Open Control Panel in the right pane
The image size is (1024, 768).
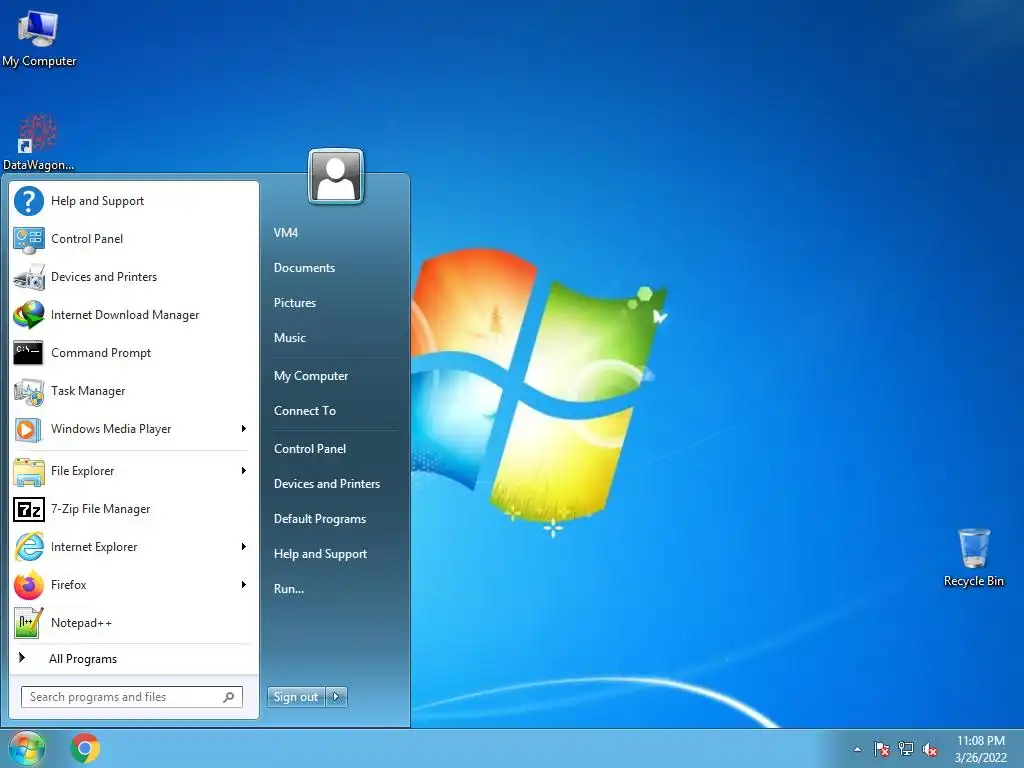coord(310,449)
